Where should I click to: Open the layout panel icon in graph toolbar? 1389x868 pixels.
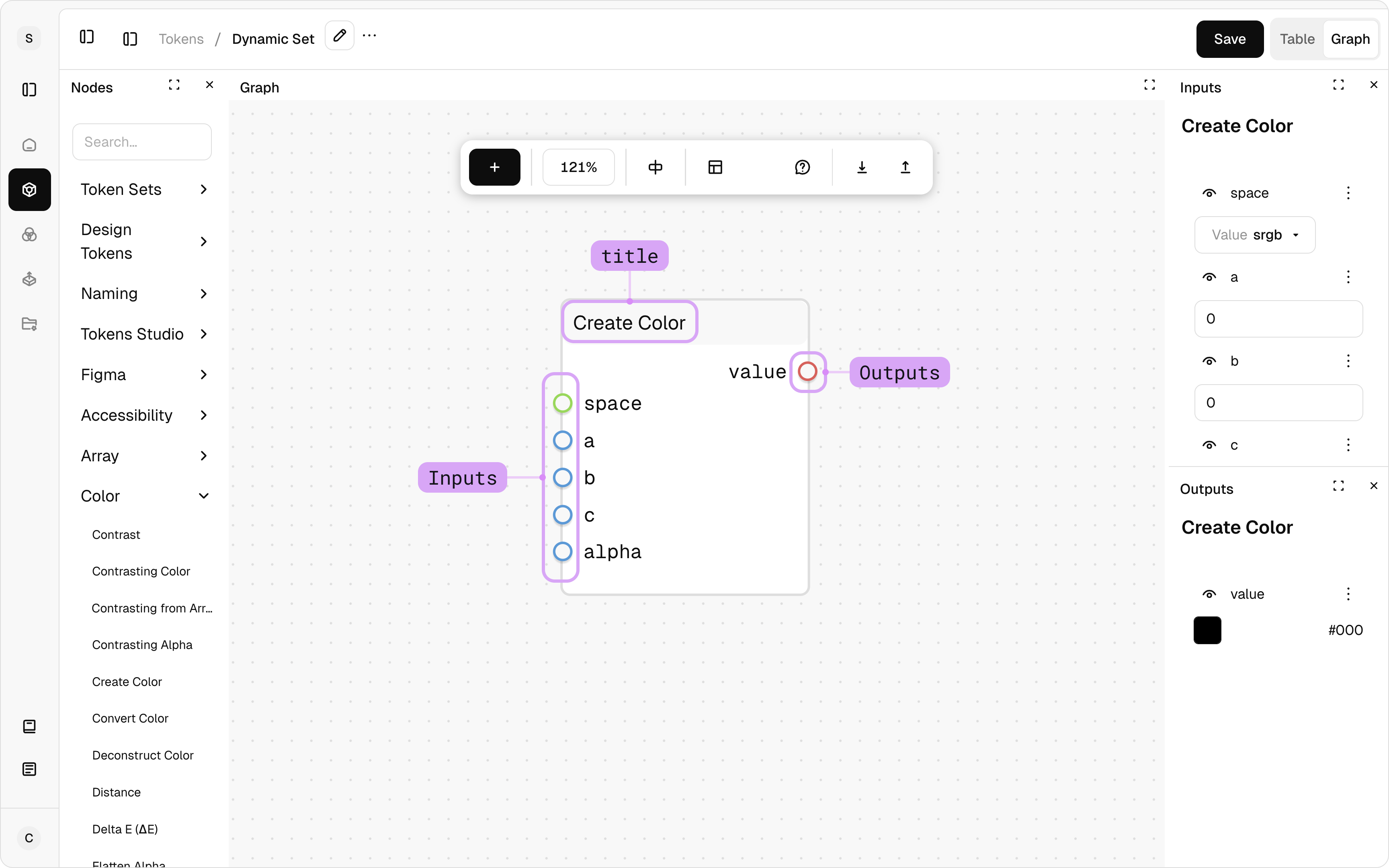point(715,167)
